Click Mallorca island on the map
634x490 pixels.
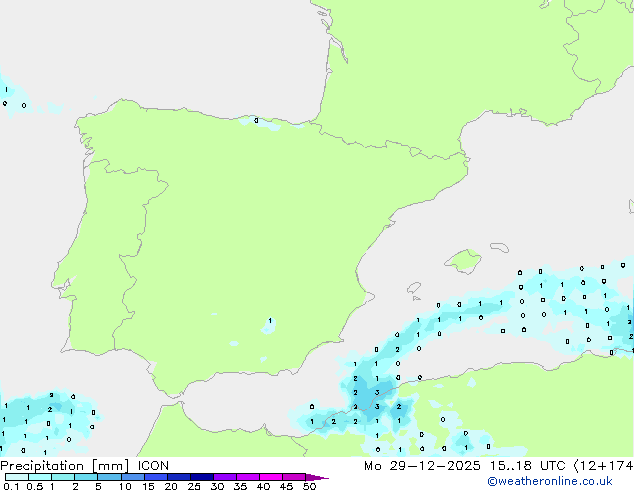(463, 261)
